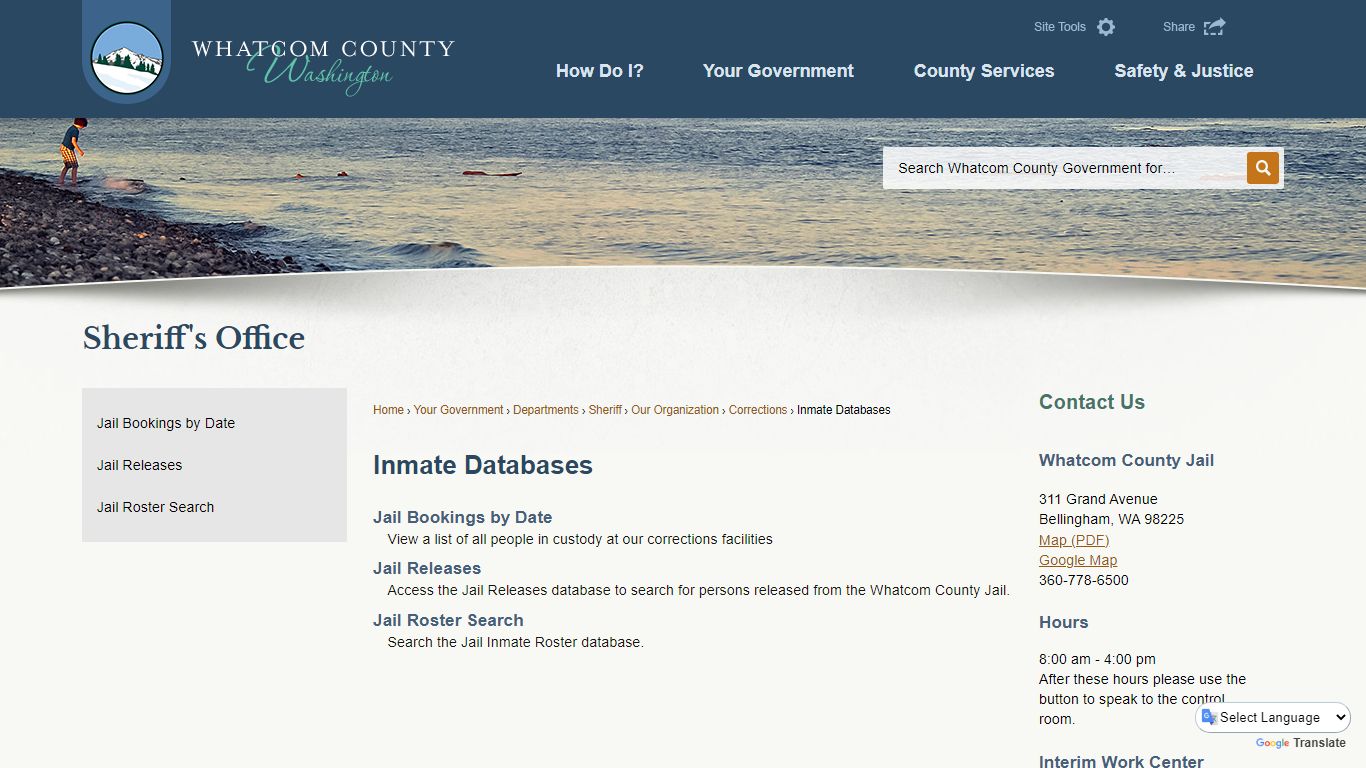Select Safety & Justice in the navigation
Image resolution: width=1366 pixels, height=768 pixels.
click(x=1183, y=71)
